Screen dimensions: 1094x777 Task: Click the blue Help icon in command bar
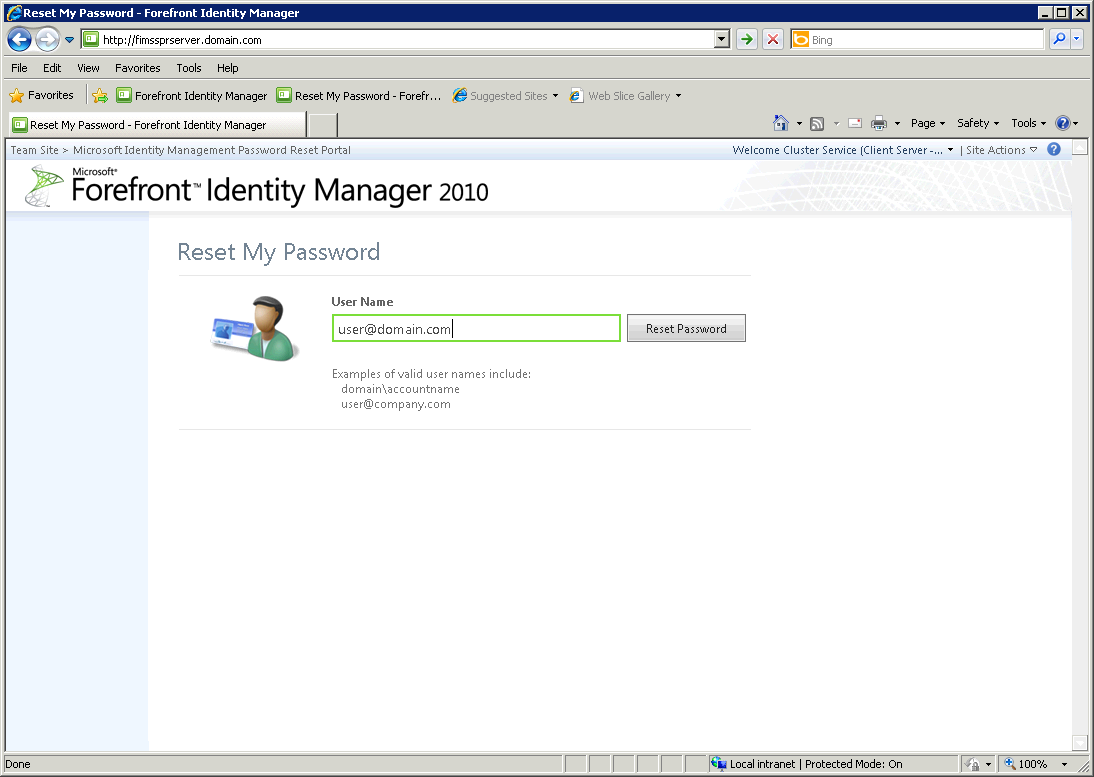(1063, 123)
